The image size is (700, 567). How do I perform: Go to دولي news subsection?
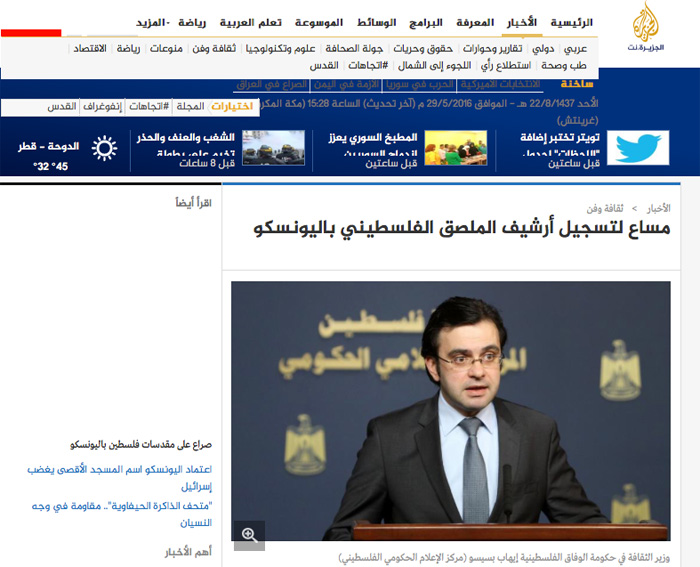543,49
